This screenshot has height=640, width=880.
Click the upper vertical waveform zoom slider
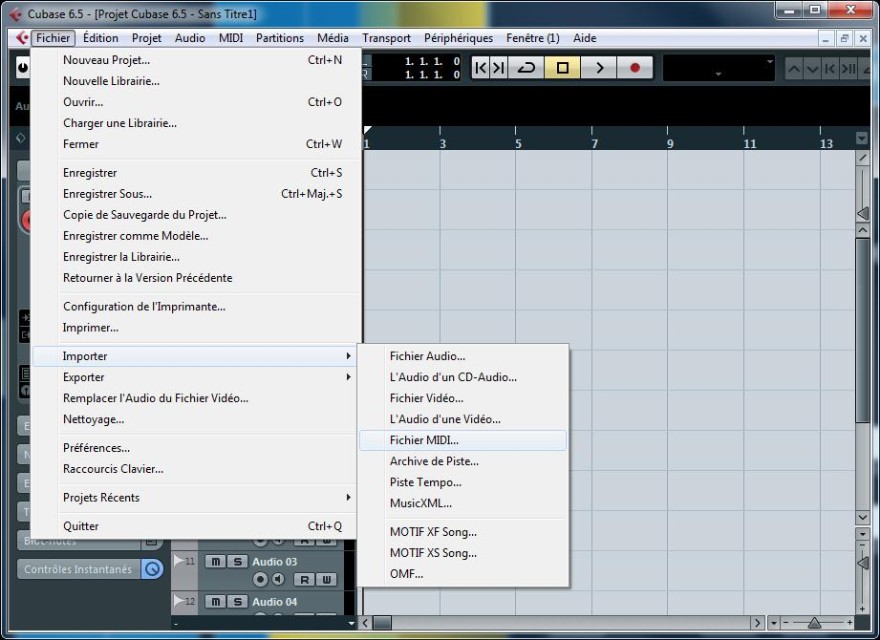[x=863, y=213]
